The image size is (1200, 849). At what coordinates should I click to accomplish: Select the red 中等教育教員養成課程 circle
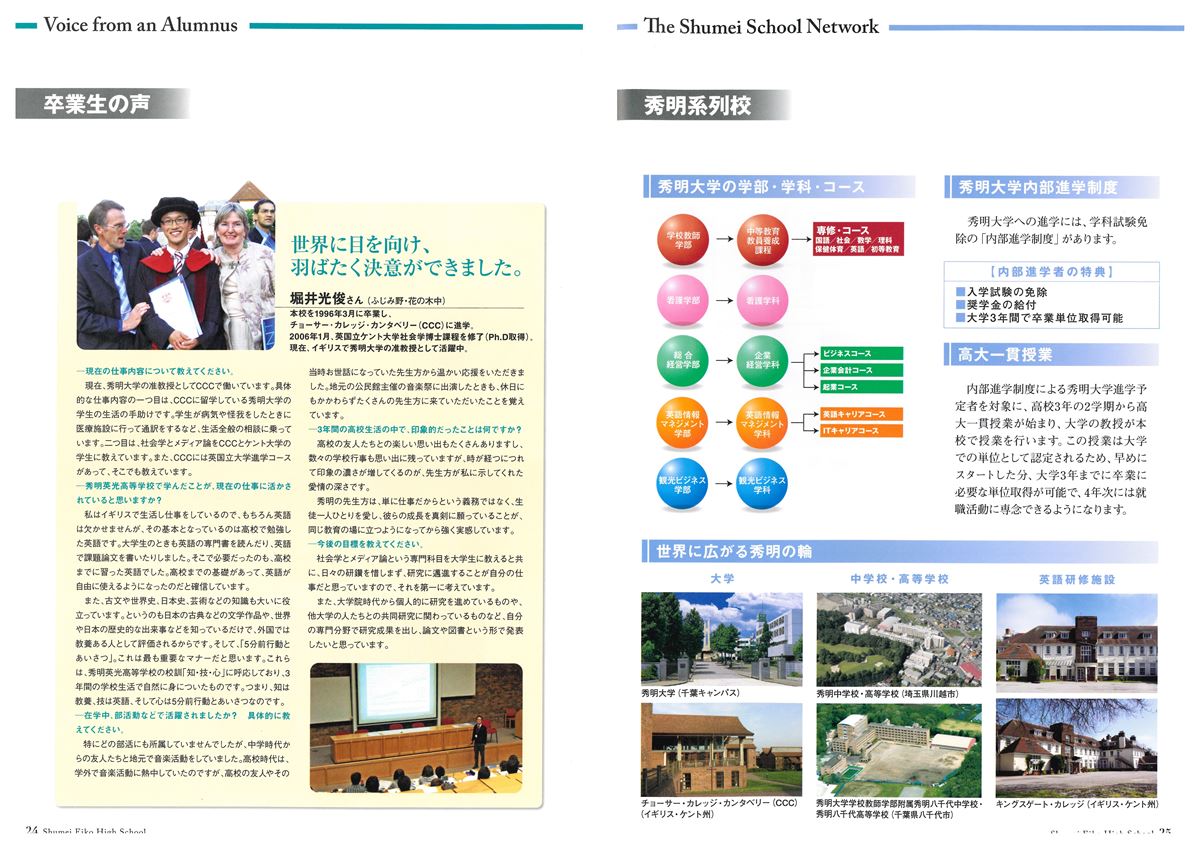pos(763,240)
